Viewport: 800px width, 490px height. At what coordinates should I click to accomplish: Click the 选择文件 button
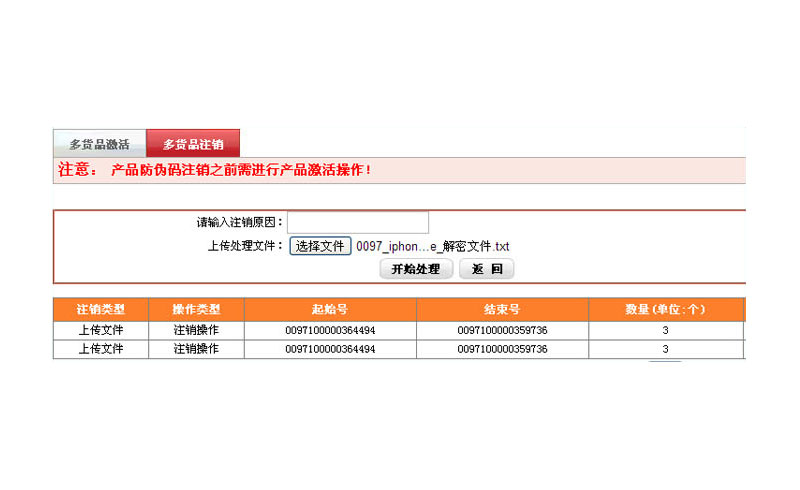(320, 246)
